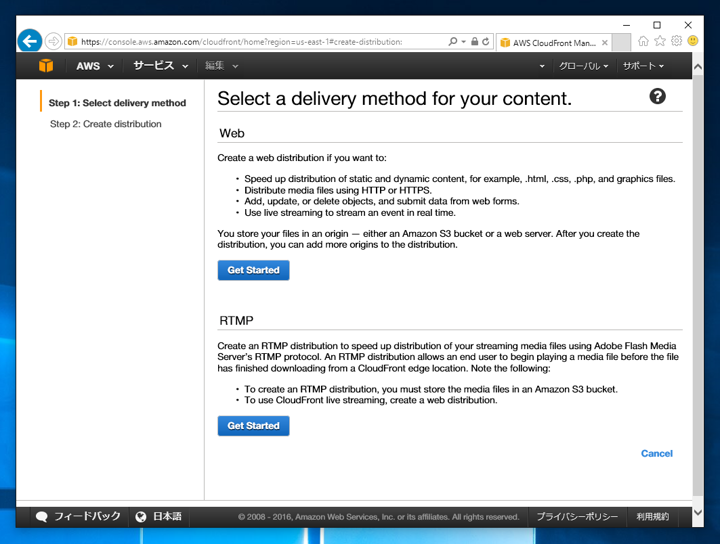Maximize the browser window
Viewport: 720px width, 544px height.
(x=657, y=25)
